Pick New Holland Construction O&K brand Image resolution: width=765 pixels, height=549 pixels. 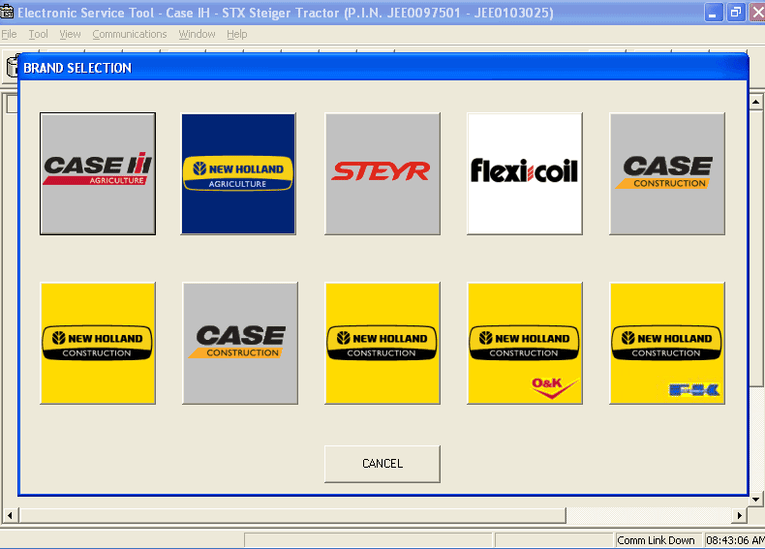(524, 343)
